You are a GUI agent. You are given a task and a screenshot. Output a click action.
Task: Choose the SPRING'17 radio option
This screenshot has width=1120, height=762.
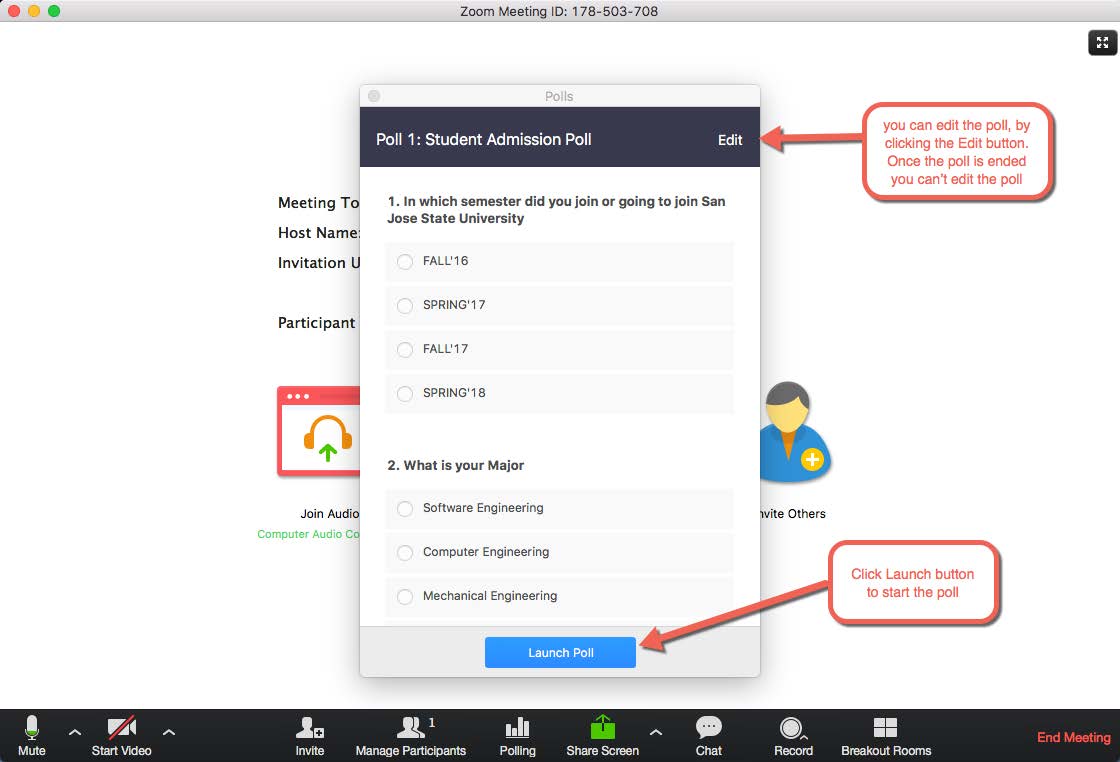coord(405,305)
